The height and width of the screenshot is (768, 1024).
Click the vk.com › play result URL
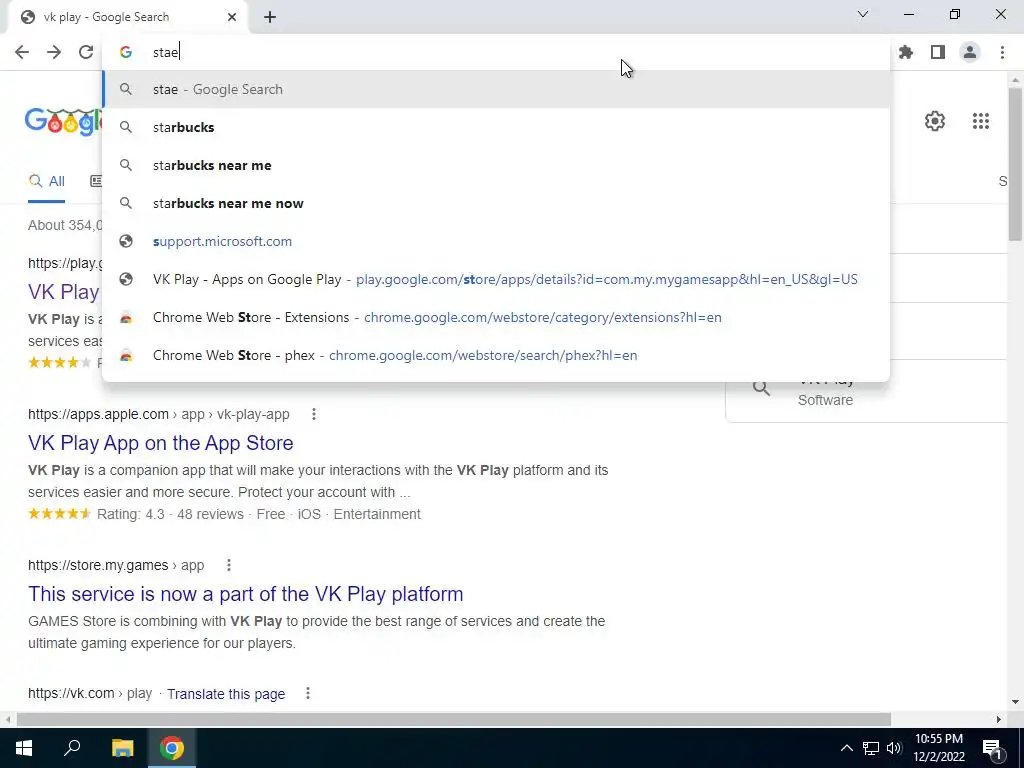pos(90,694)
